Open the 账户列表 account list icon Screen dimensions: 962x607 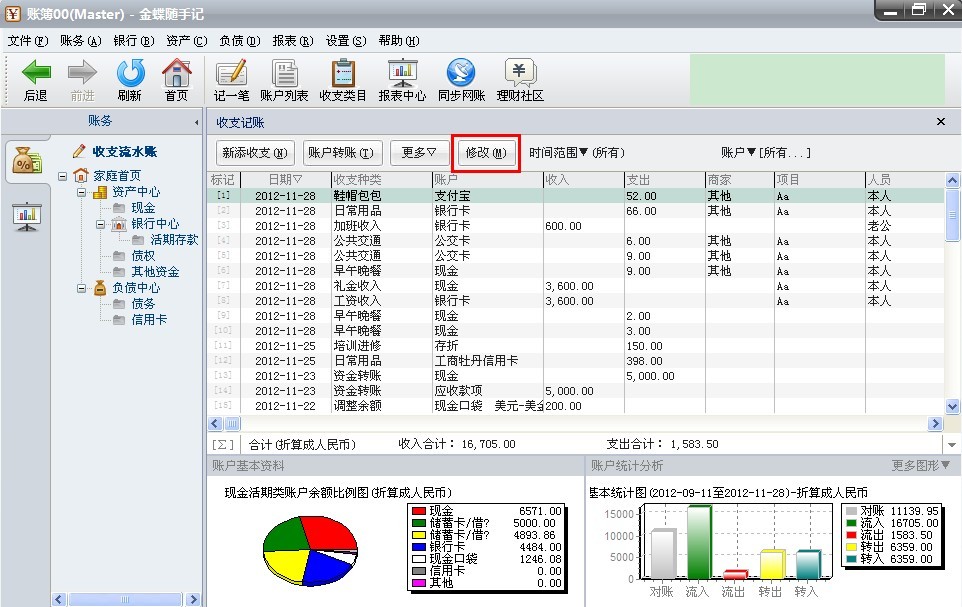click(x=284, y=73)
